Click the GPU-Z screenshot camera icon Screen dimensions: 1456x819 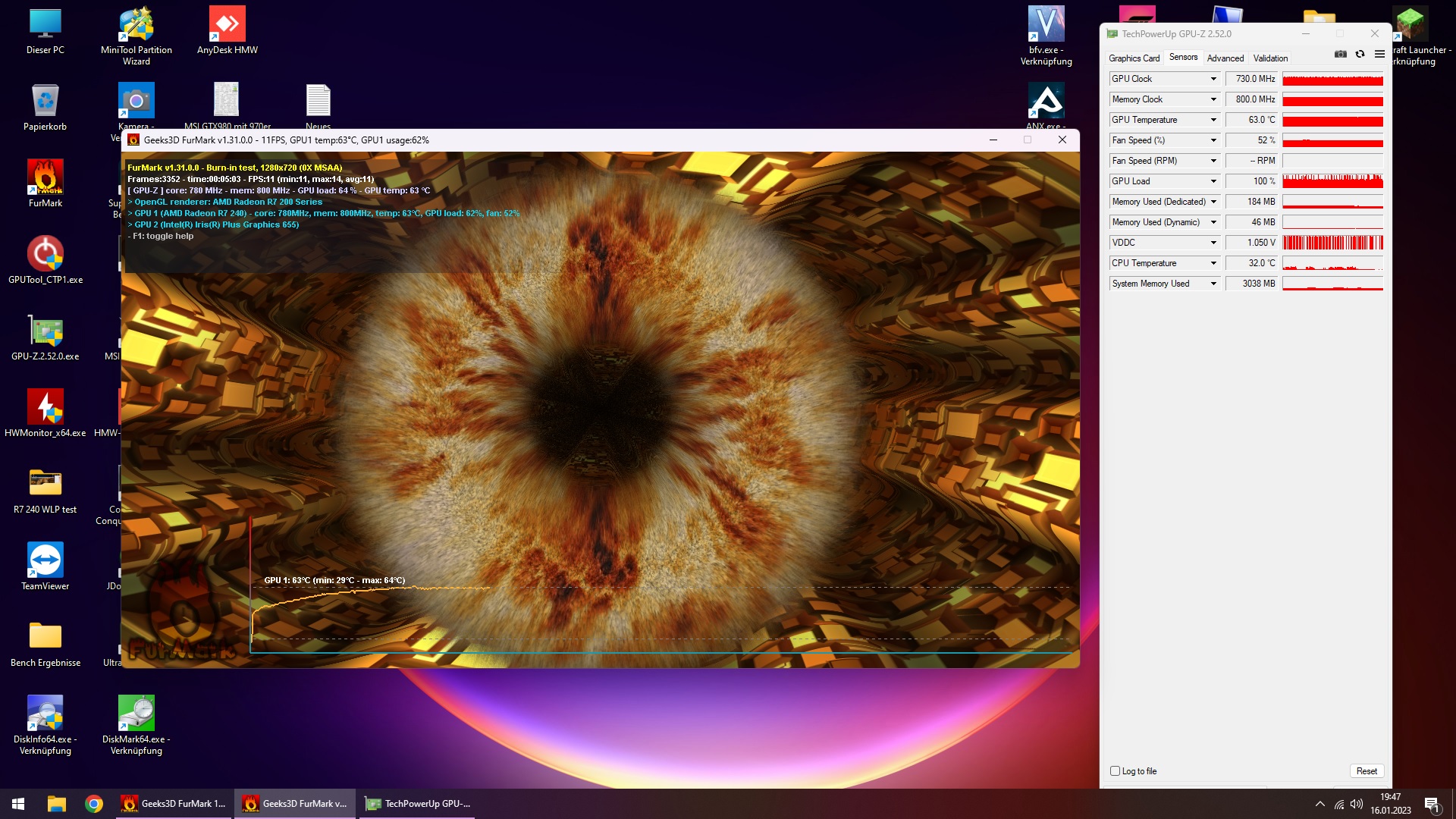point(1341,54)
